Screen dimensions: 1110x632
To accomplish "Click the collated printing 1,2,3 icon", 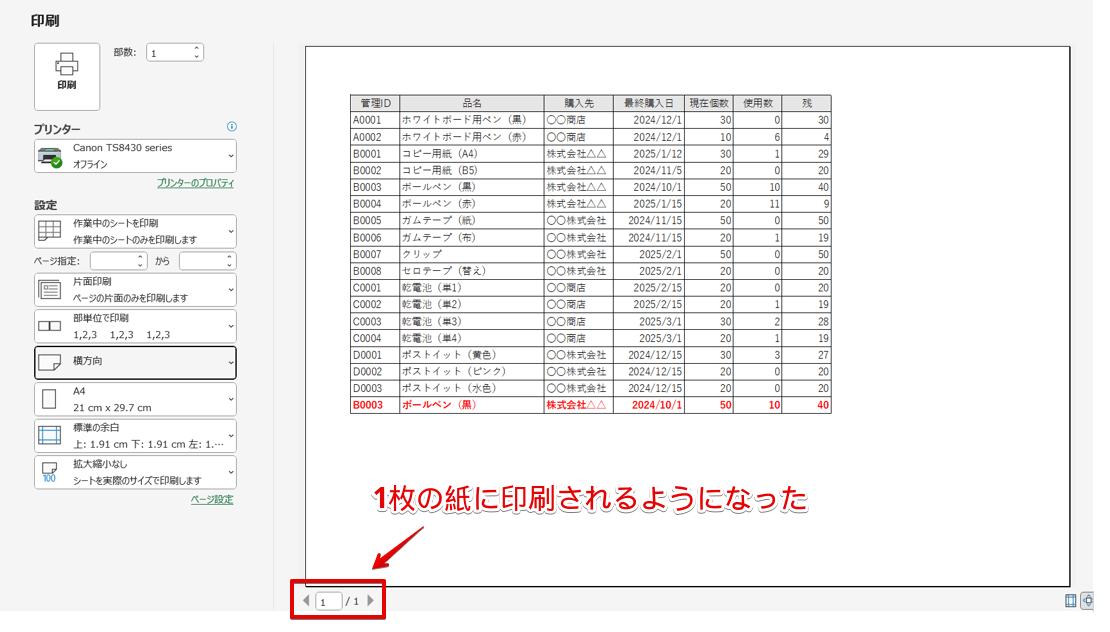I will (52, 325).
